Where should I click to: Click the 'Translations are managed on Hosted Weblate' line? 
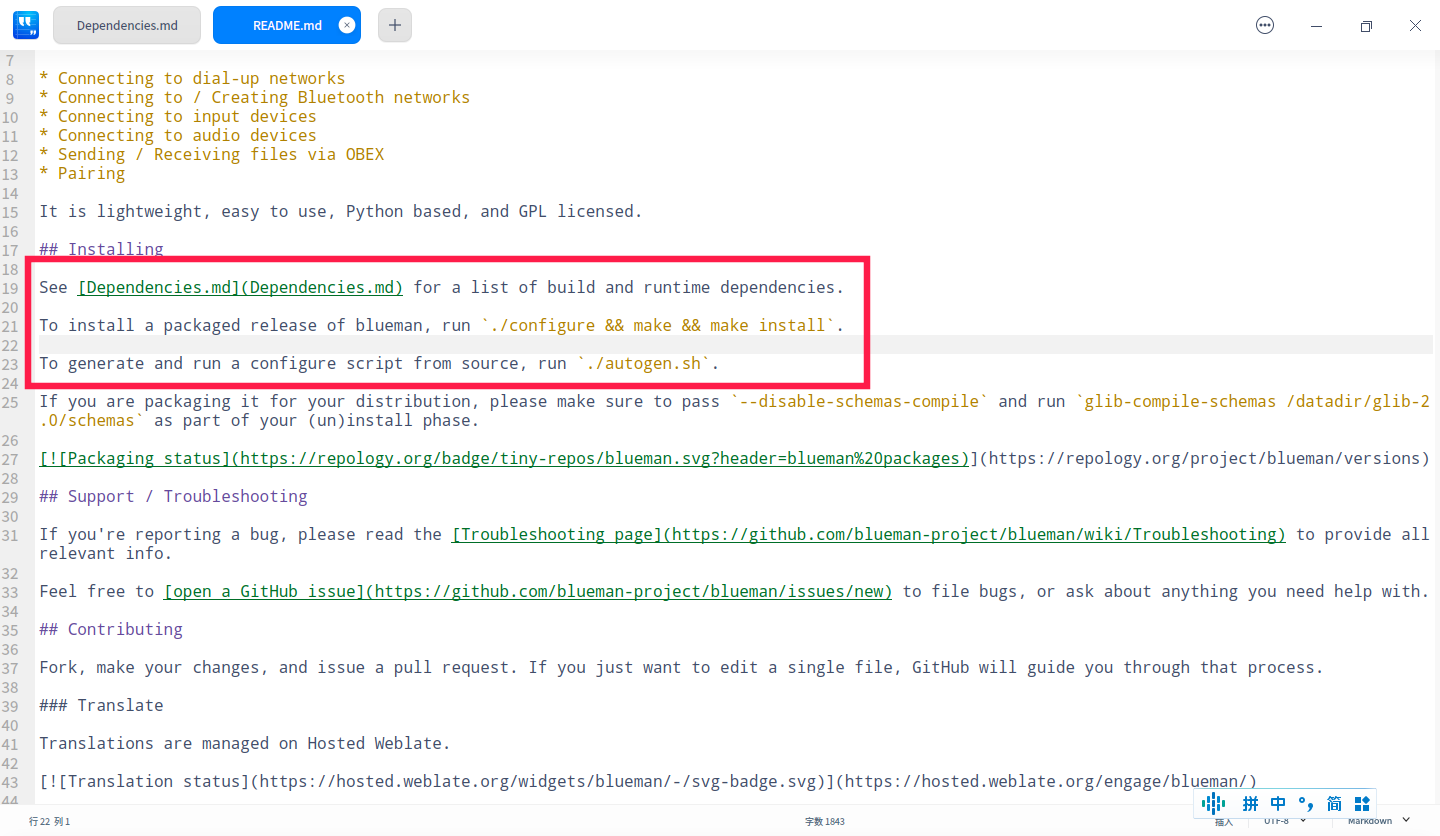point(245,743)
